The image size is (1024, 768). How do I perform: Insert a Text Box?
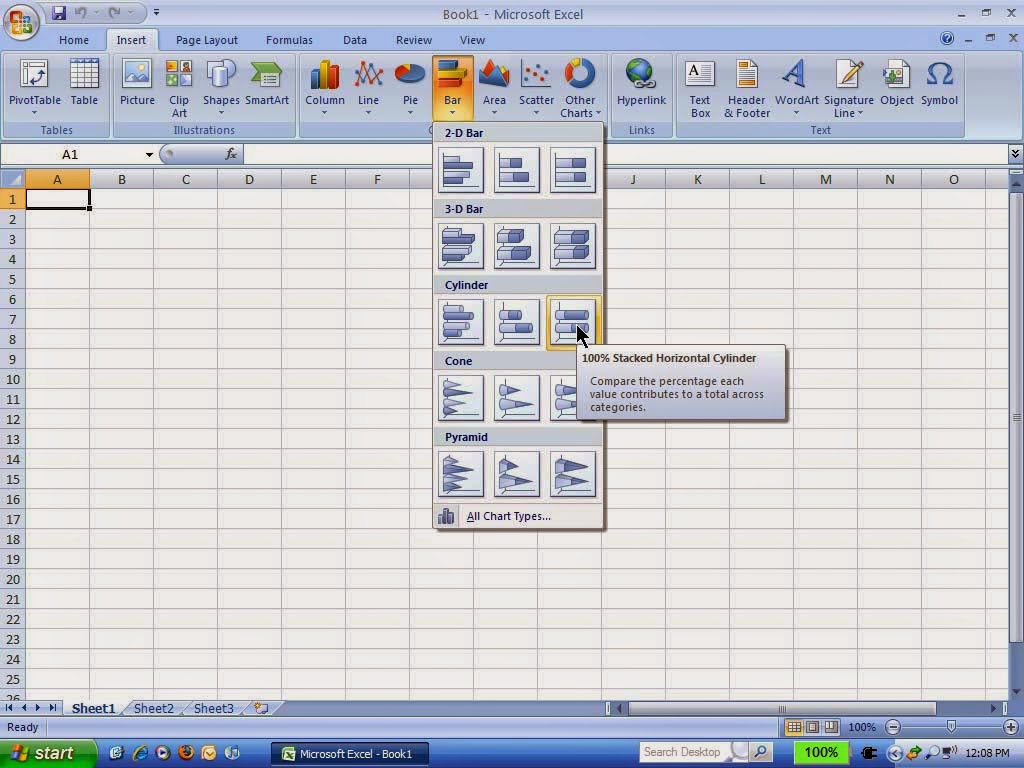click(699, 88)
